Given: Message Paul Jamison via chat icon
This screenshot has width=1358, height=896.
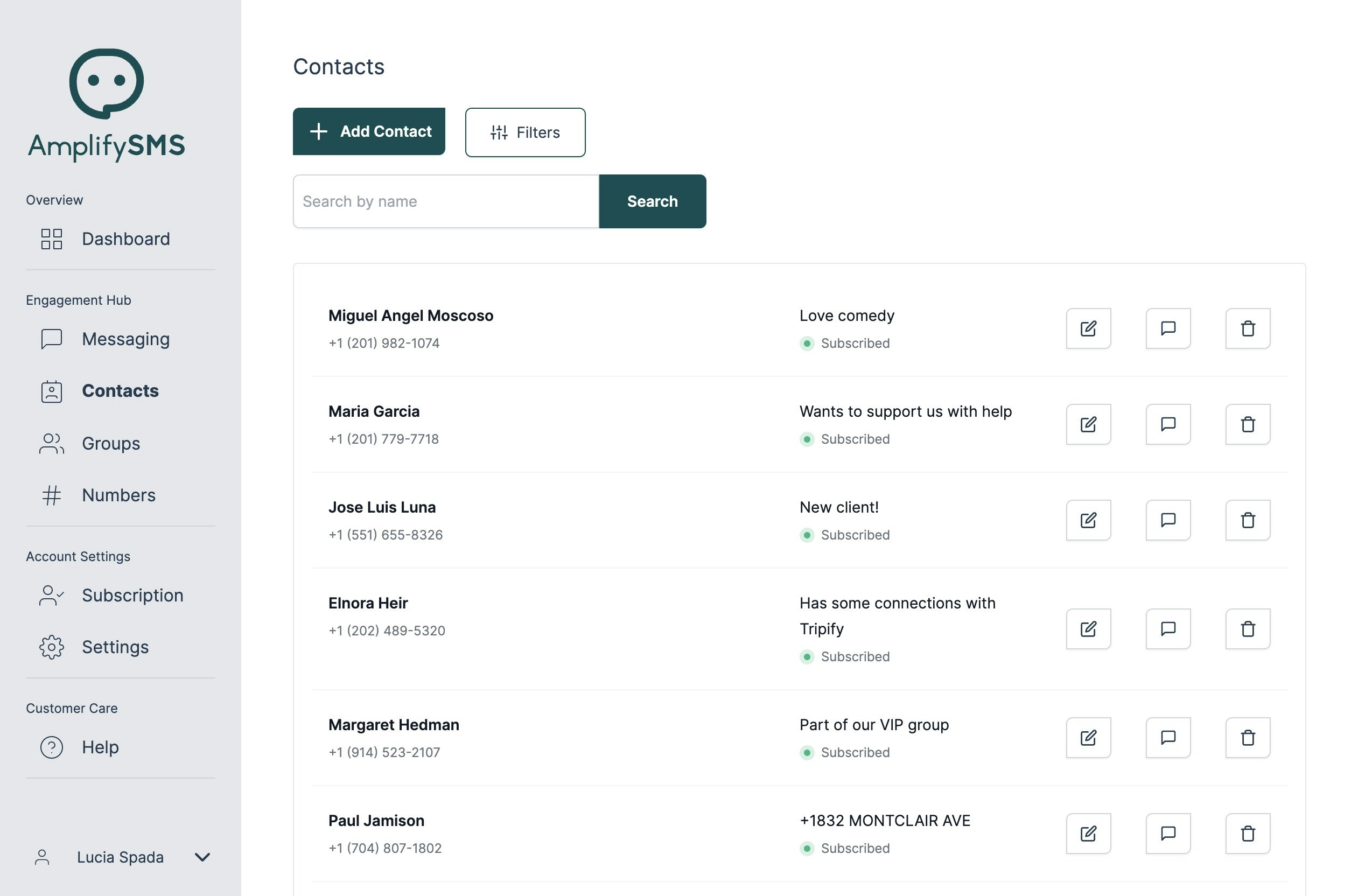Looking at the screenshot, I should coord(1167,833).
